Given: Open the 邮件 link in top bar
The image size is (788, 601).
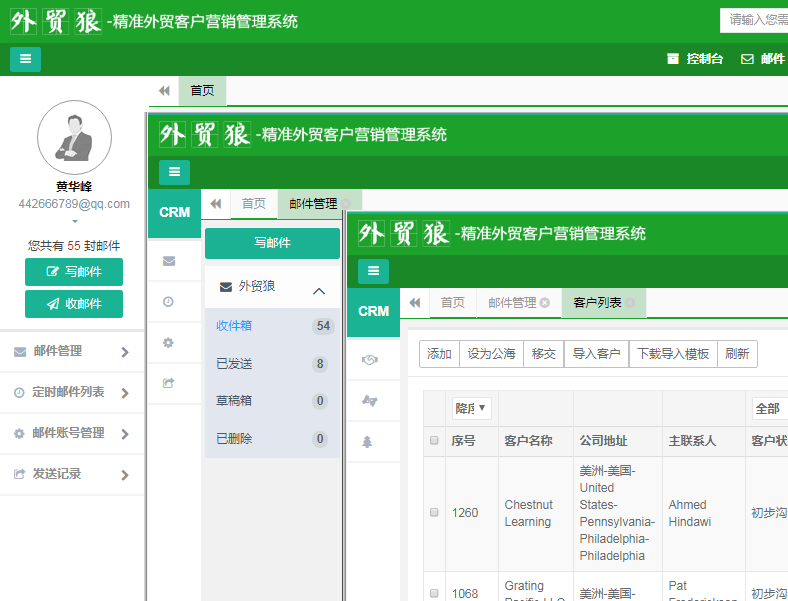Looking at the screenshot, I should pyautogui.click(x=762, y=59).
